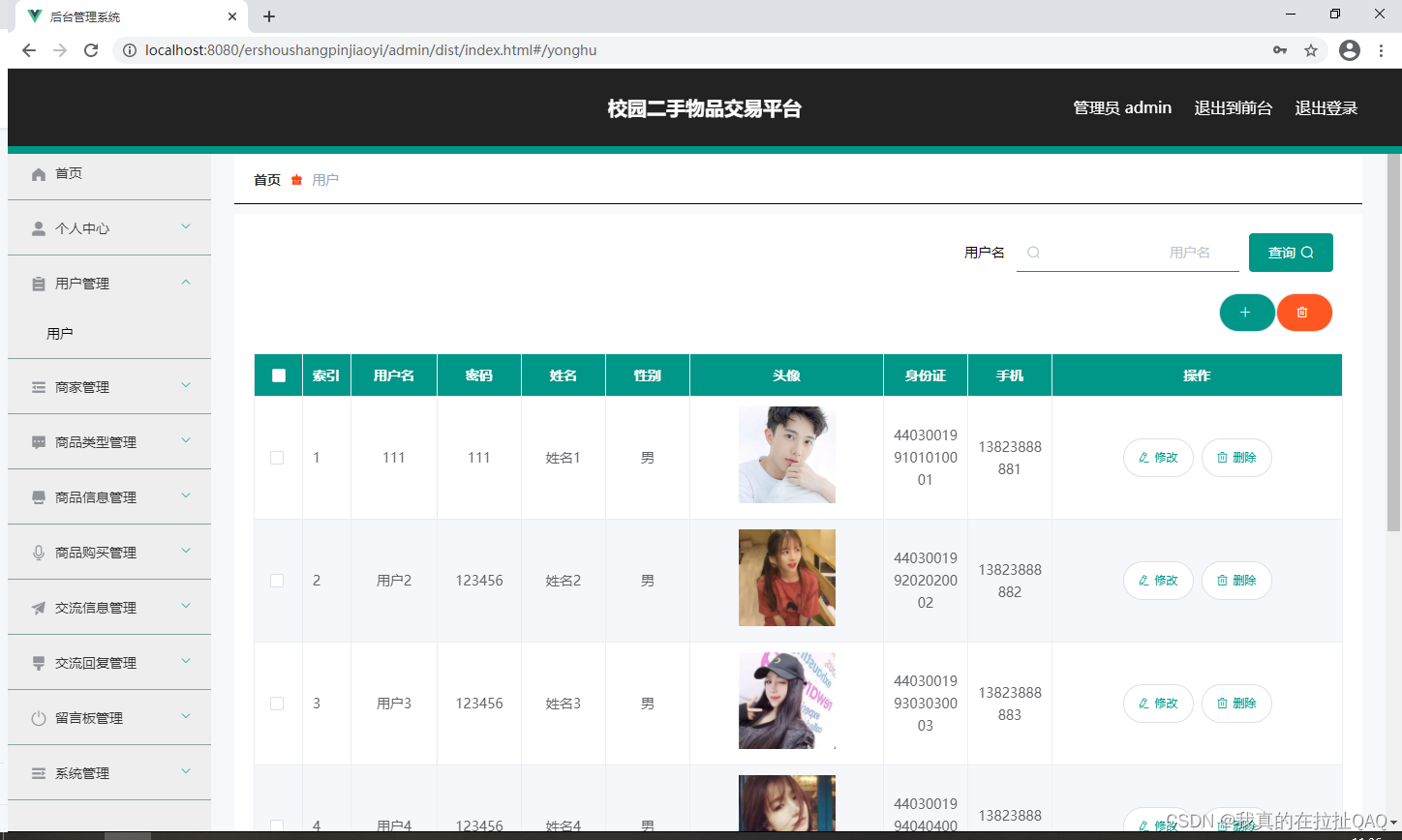
Task: Expand the 商家管理 menu chevron
Action: click(186, 385)
